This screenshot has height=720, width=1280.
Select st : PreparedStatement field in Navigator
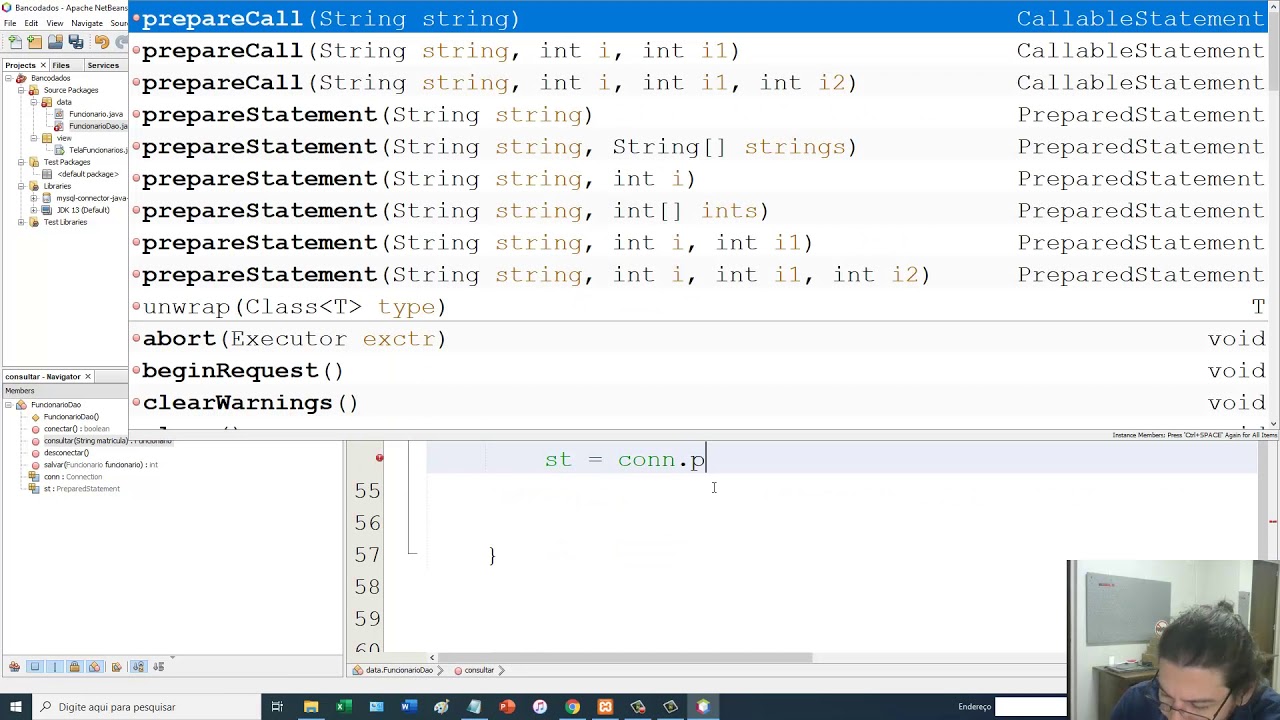pyautogui.click(x=81, y=489)
